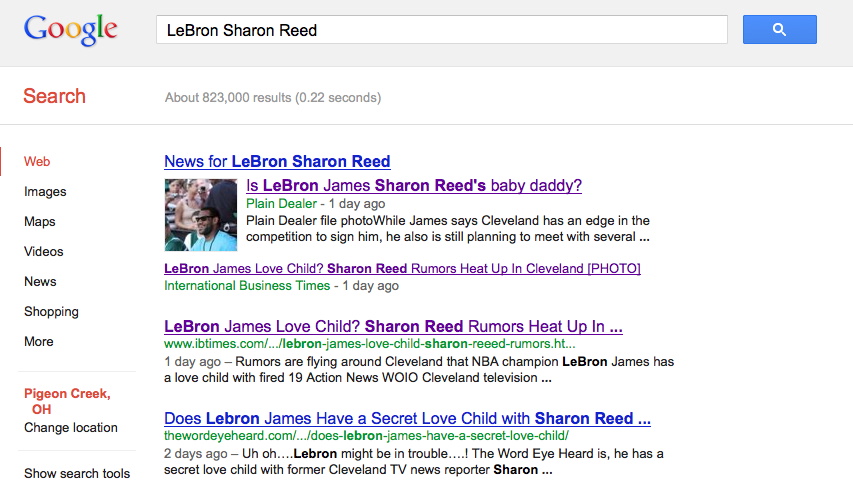This screenshot has width=853, height=493.
Task: Switch to Maps results
Action: pyautogui.click(x=40, y=221)
